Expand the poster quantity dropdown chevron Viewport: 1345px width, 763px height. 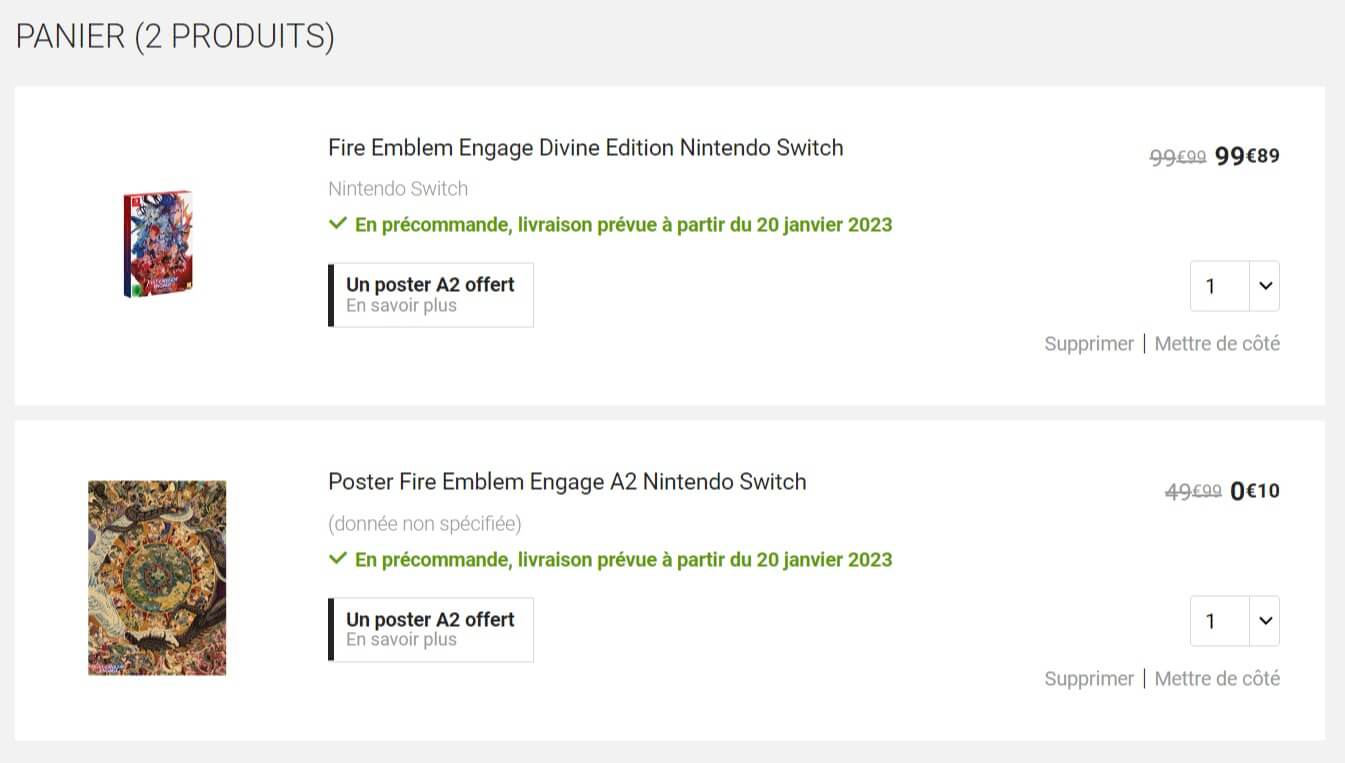1265,621
